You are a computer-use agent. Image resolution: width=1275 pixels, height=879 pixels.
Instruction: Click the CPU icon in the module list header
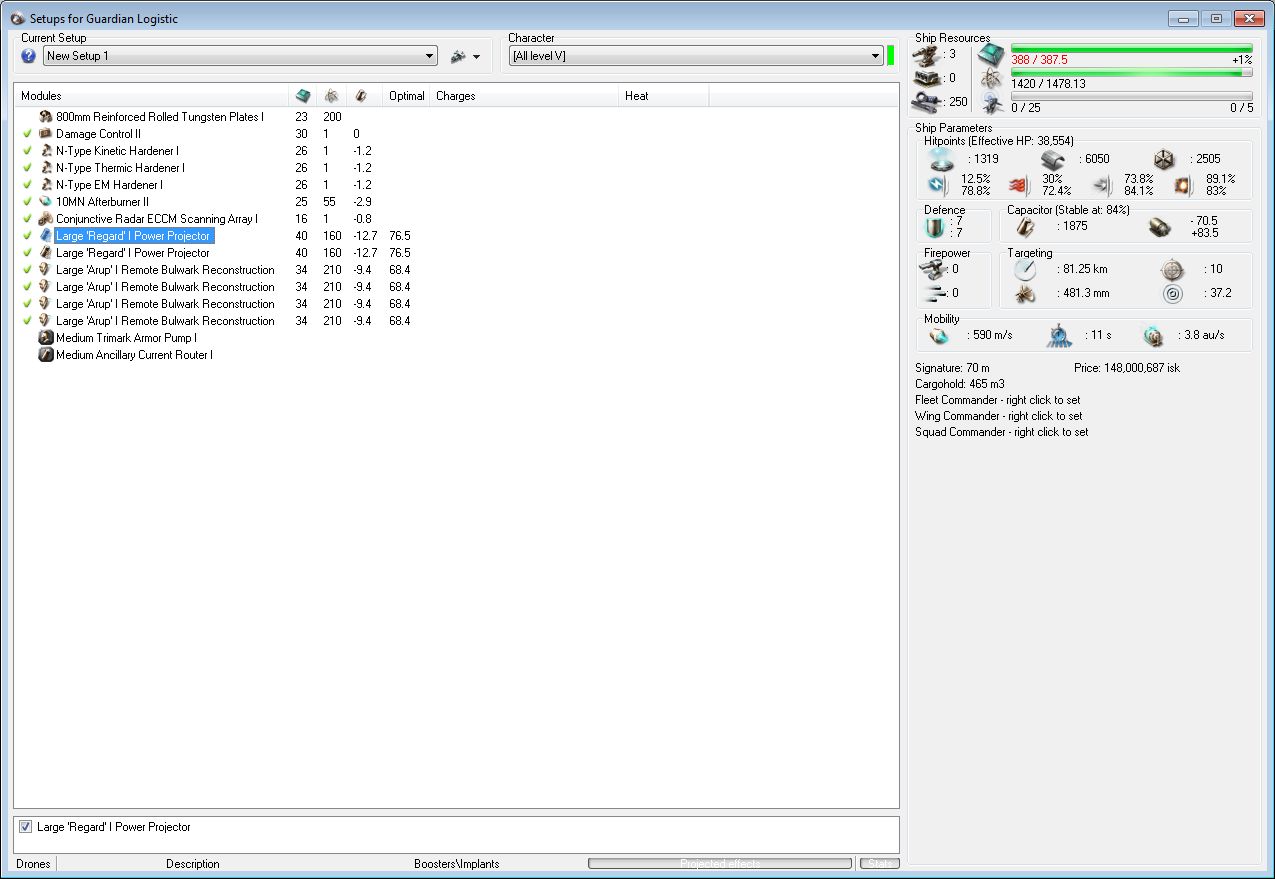[303, 96]
